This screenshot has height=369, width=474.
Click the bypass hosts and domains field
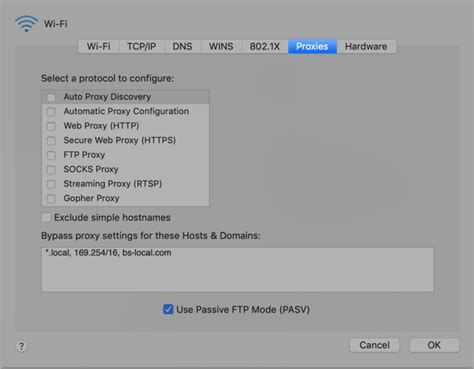click(x=238, y=270)
